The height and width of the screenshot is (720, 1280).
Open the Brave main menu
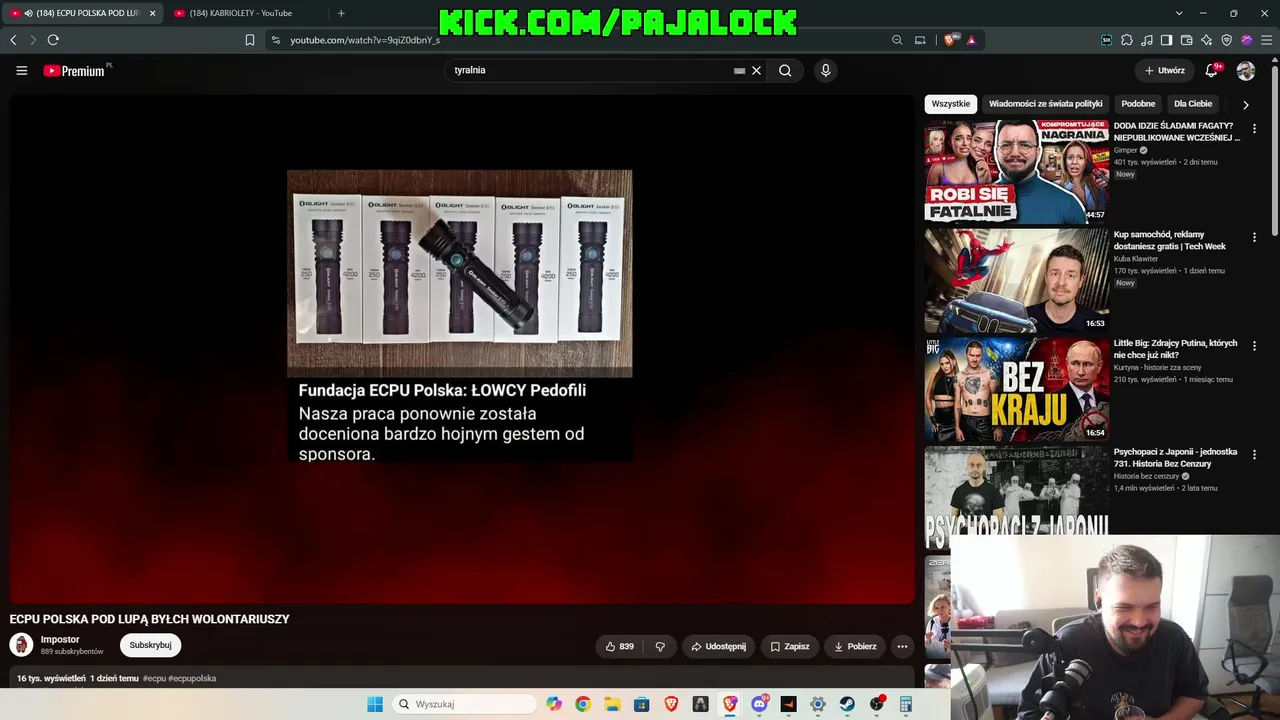point(1267,40)
